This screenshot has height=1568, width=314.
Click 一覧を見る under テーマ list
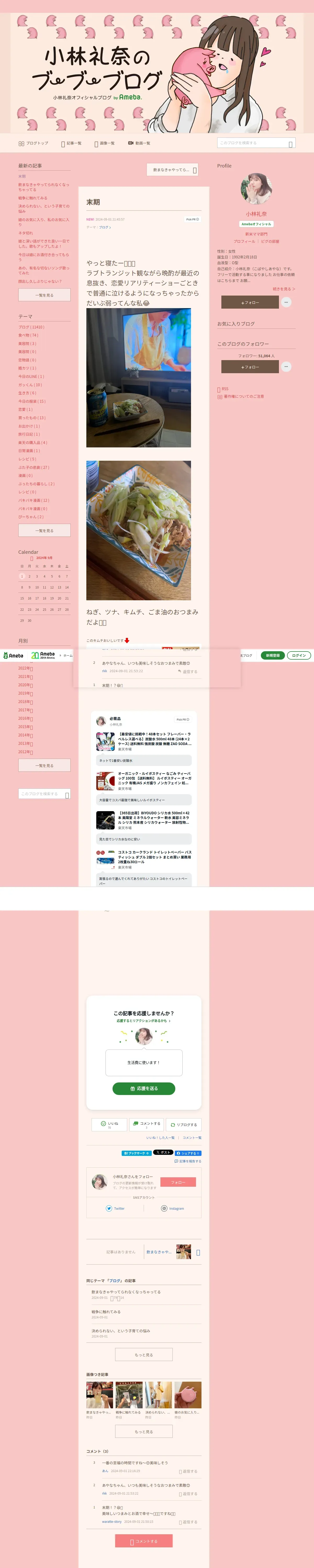pos(44,531)
